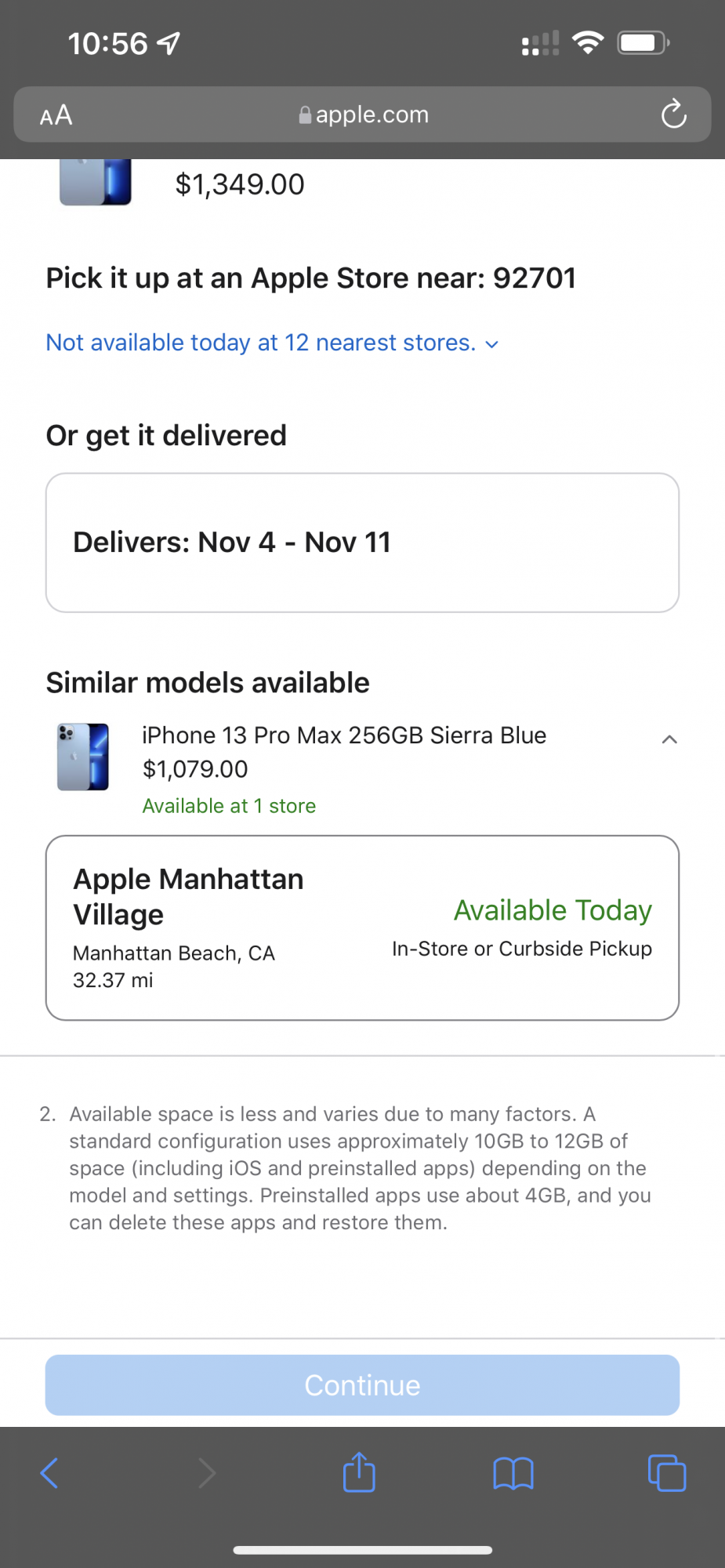This screenshot has width=725, height=1568.
Task: Tap the apple.com address bar
Action: coord(372,114)
